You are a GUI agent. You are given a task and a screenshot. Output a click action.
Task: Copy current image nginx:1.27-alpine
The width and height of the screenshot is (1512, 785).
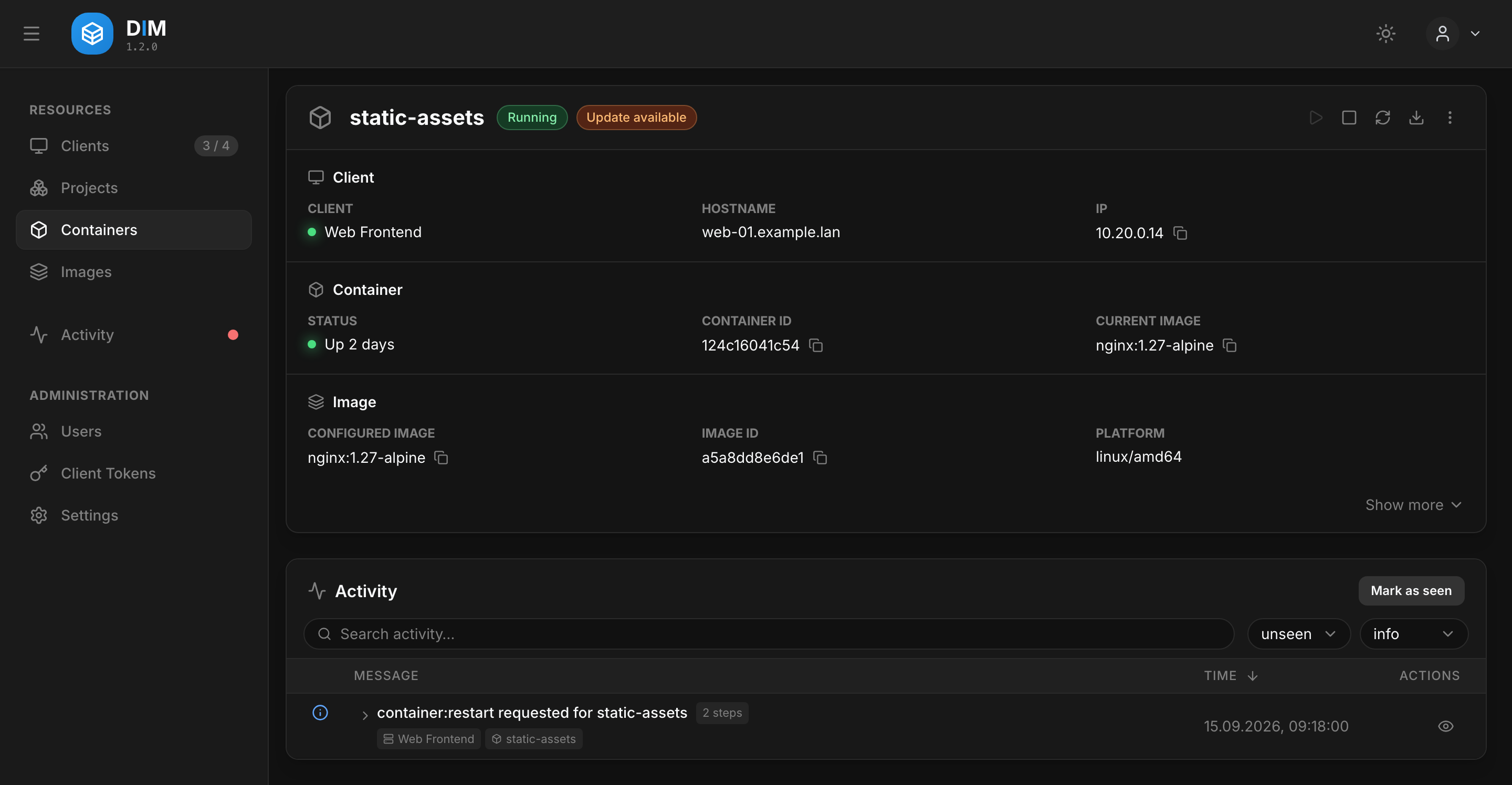tap(1230, 345)
